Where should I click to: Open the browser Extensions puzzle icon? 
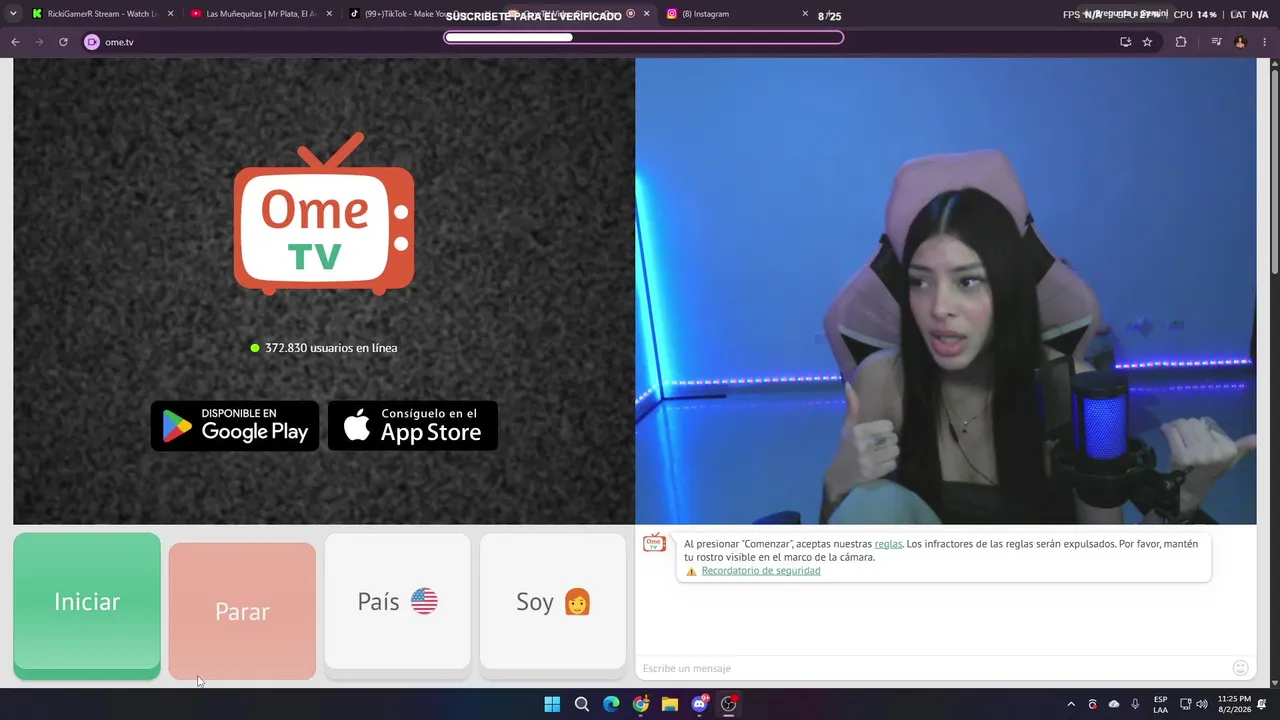click(x=1181, y=42)
